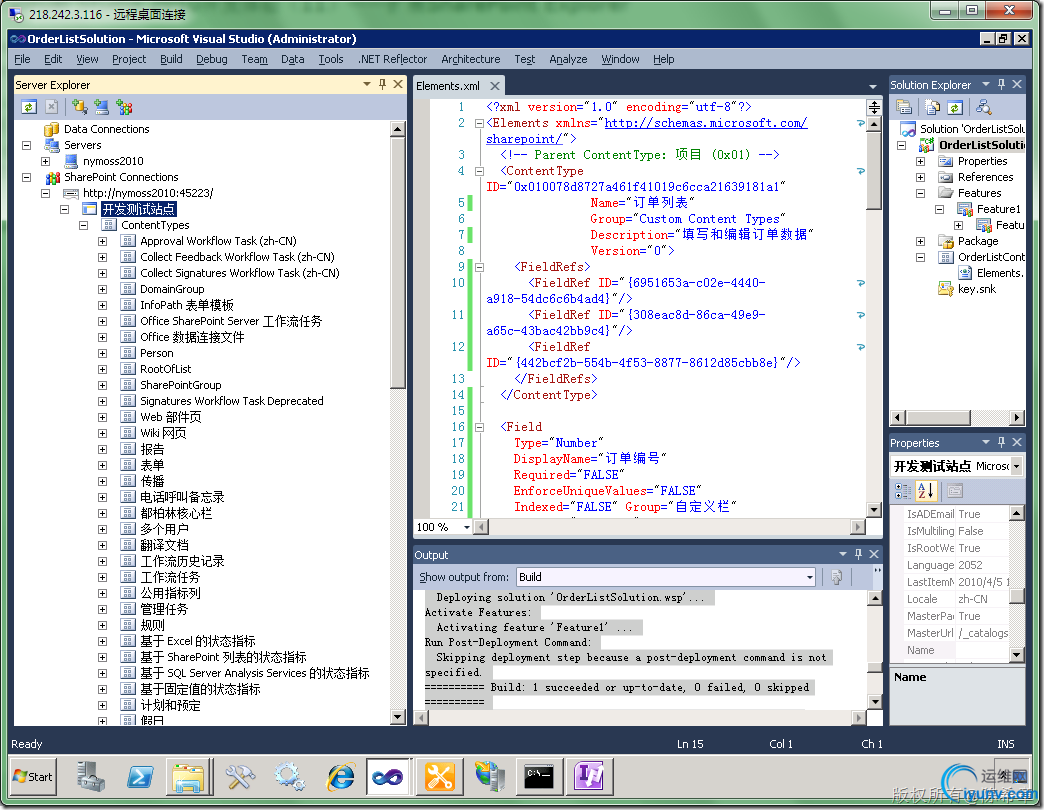Open the active files dropdown arrow beside tabs

tap(873, 87)
